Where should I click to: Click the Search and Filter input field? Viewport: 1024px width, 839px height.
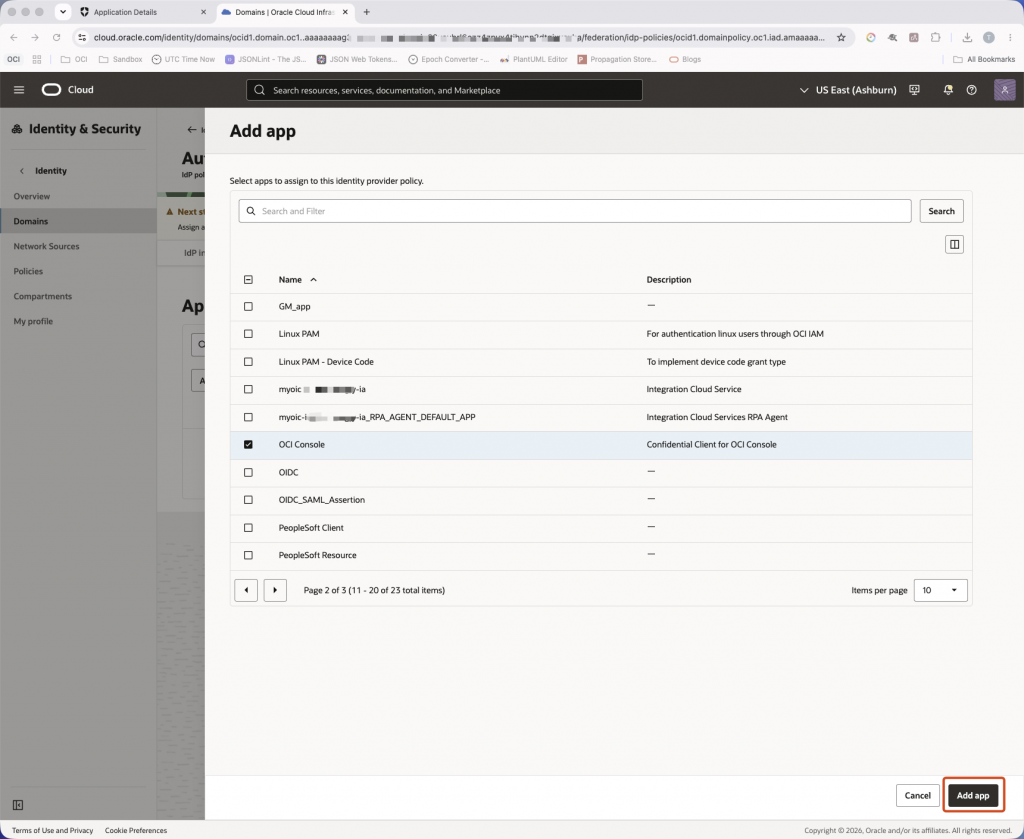point(575,211)
